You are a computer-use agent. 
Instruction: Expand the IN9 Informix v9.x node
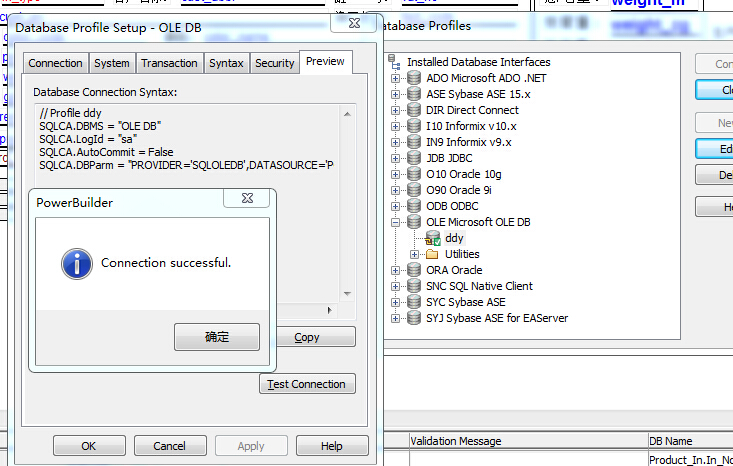point(395,143)
